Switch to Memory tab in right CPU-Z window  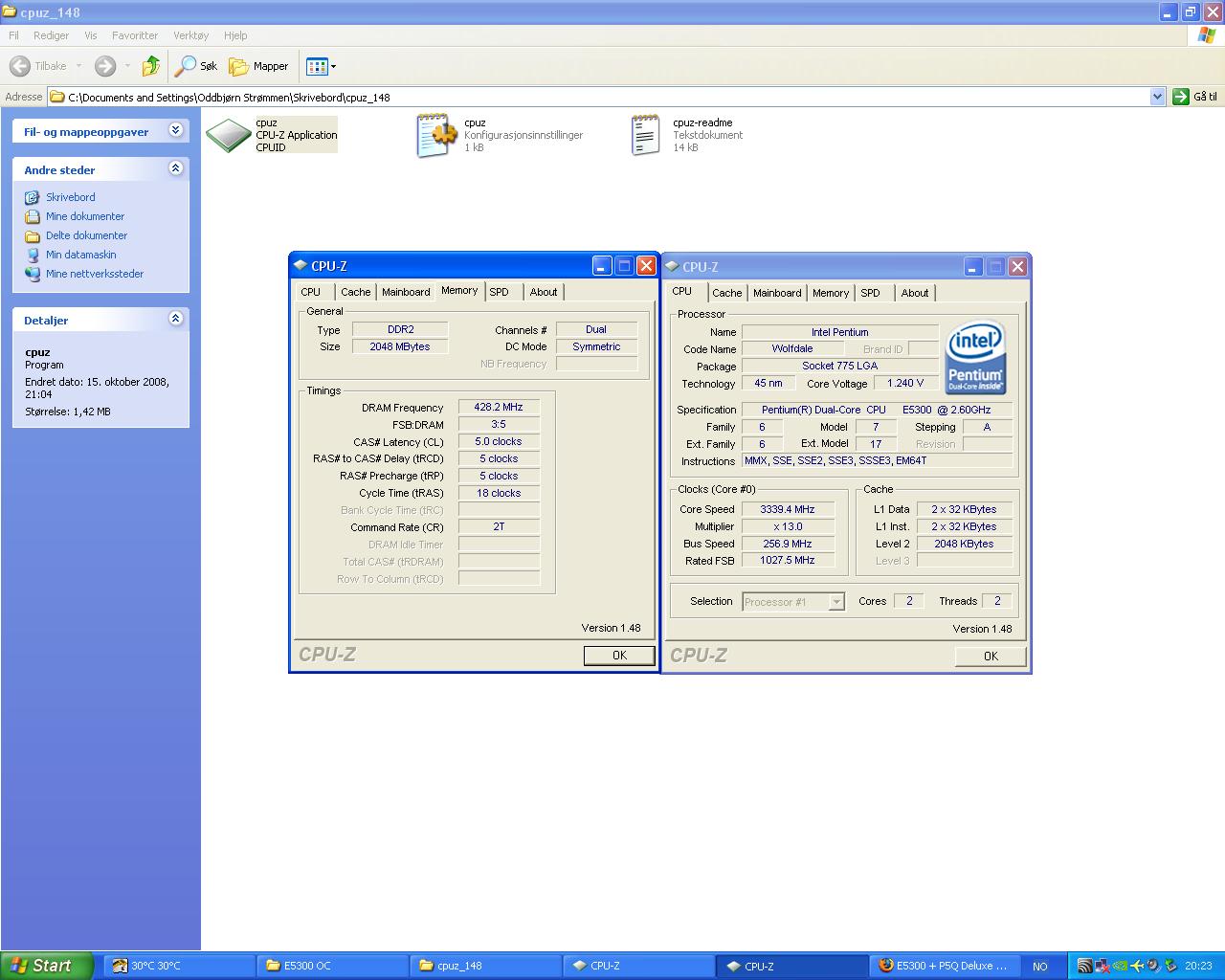pyautogui.click(x=831, y=293)
